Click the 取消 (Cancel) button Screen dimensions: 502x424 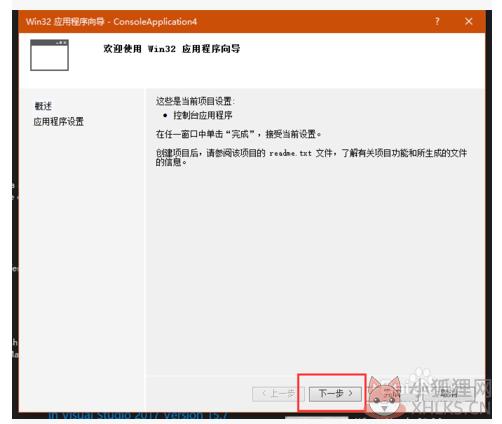pyautogui.click(x=448, y=394)
